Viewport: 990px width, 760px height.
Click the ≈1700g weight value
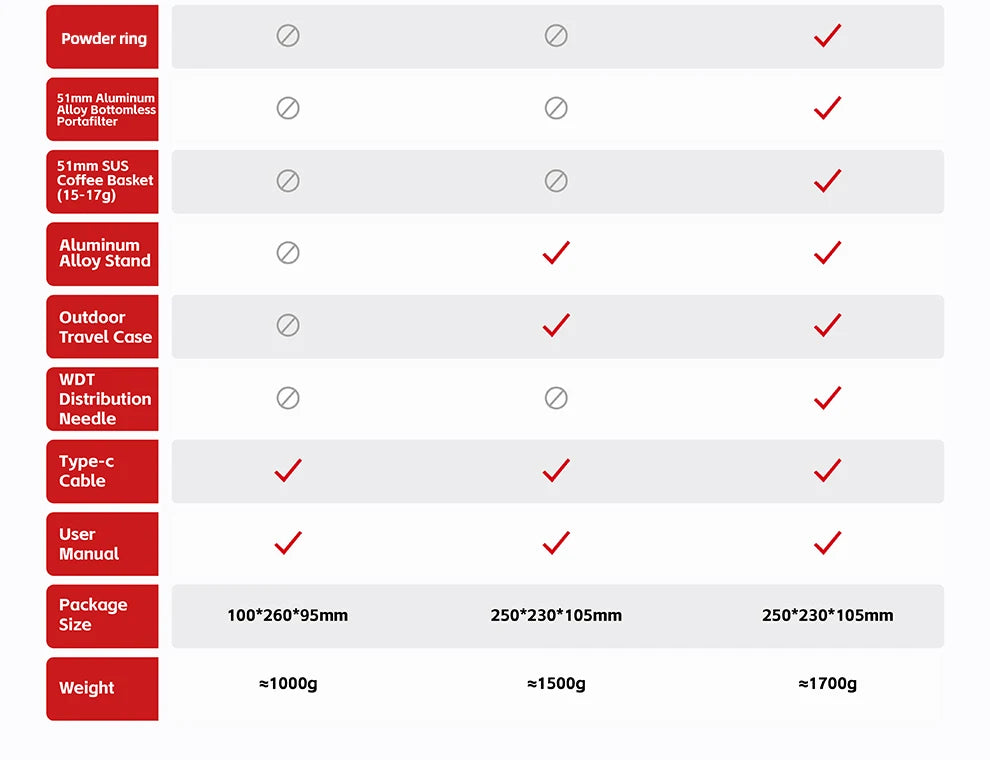827,684
